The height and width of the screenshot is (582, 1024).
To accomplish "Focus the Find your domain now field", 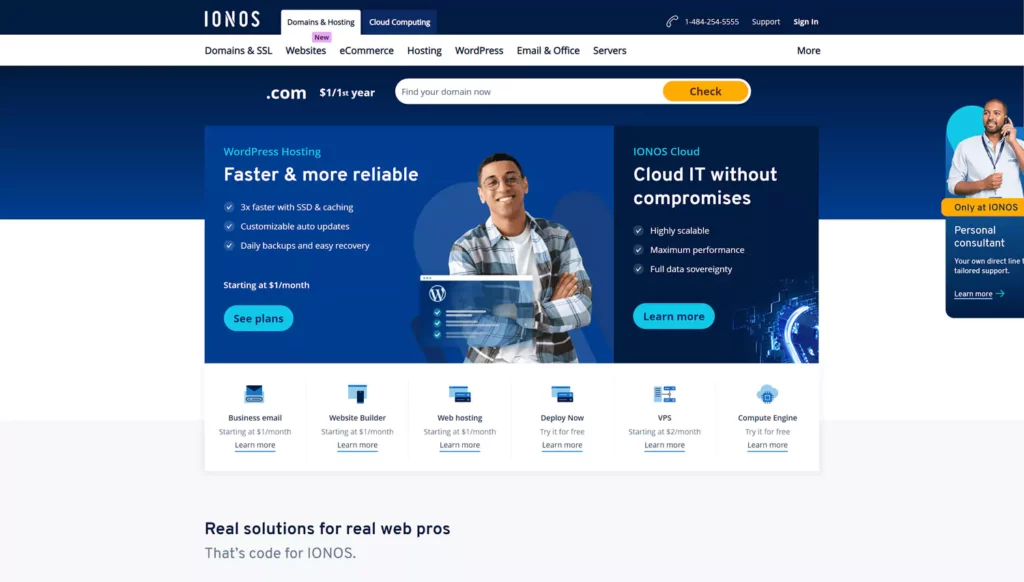I will click(530, 91).
